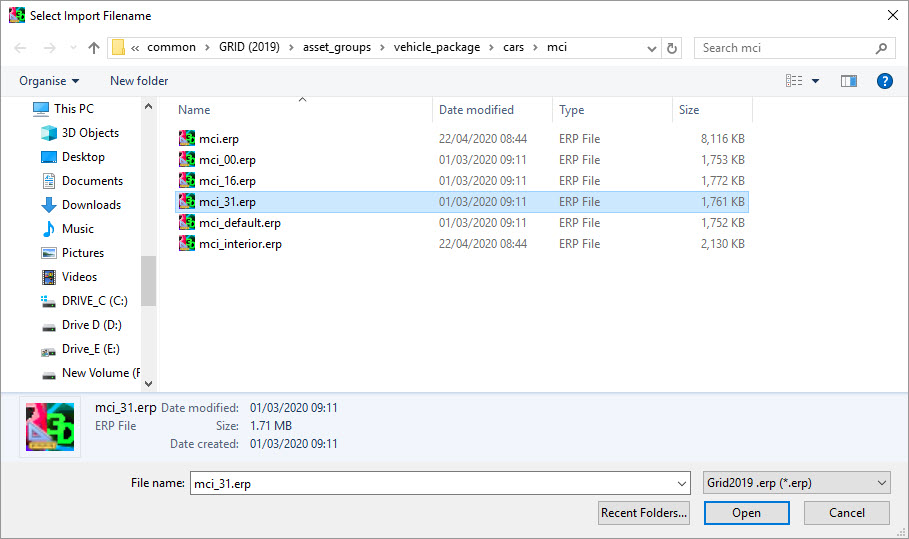
Task: Navigate to asset_groups breadcrumb
Action: click(337, 48)
